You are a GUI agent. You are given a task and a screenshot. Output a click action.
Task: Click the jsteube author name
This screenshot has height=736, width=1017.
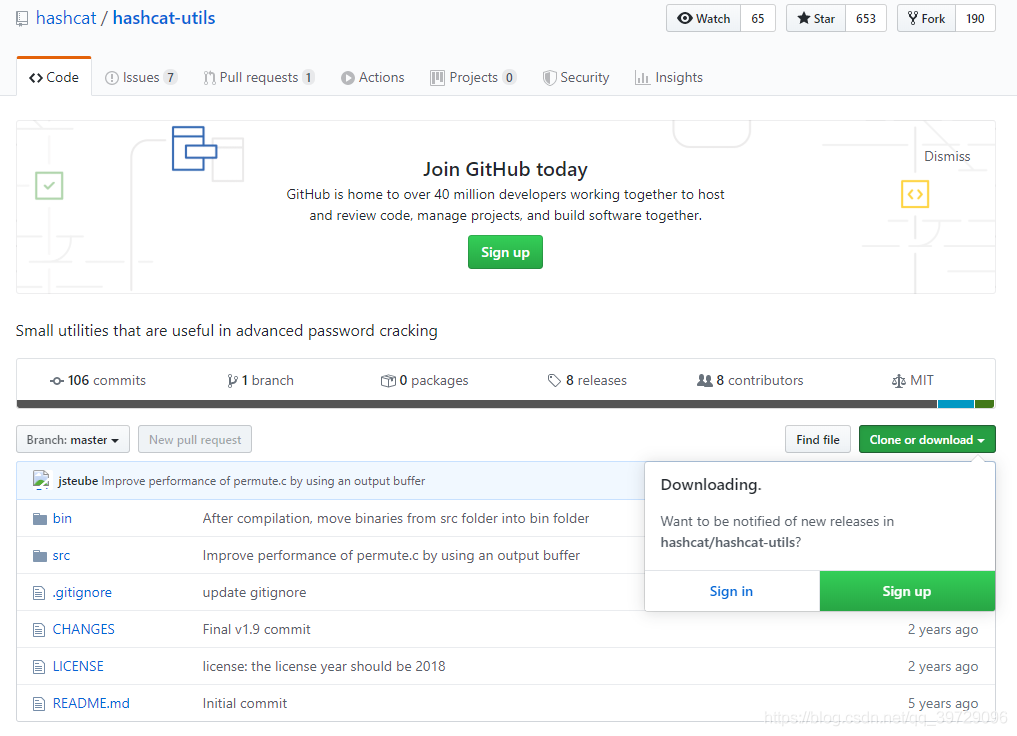coord(78,481)
